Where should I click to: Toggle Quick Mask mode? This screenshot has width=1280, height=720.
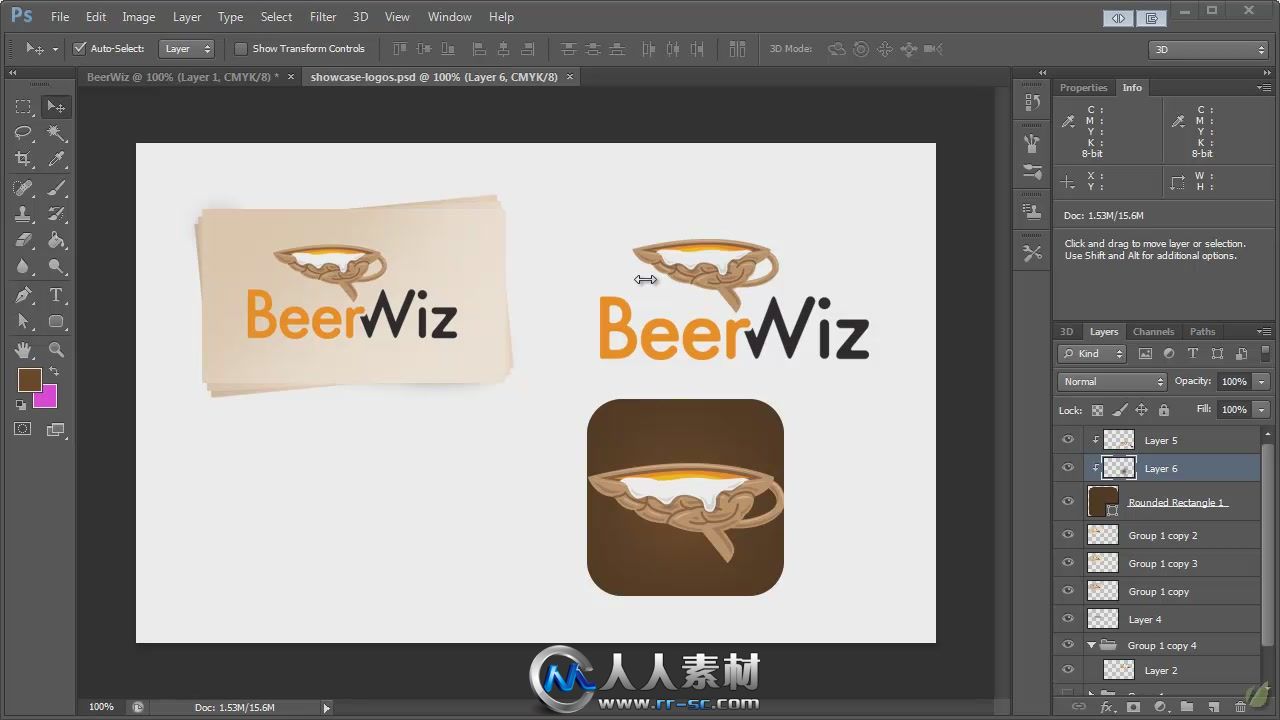[x=23, y=429]
